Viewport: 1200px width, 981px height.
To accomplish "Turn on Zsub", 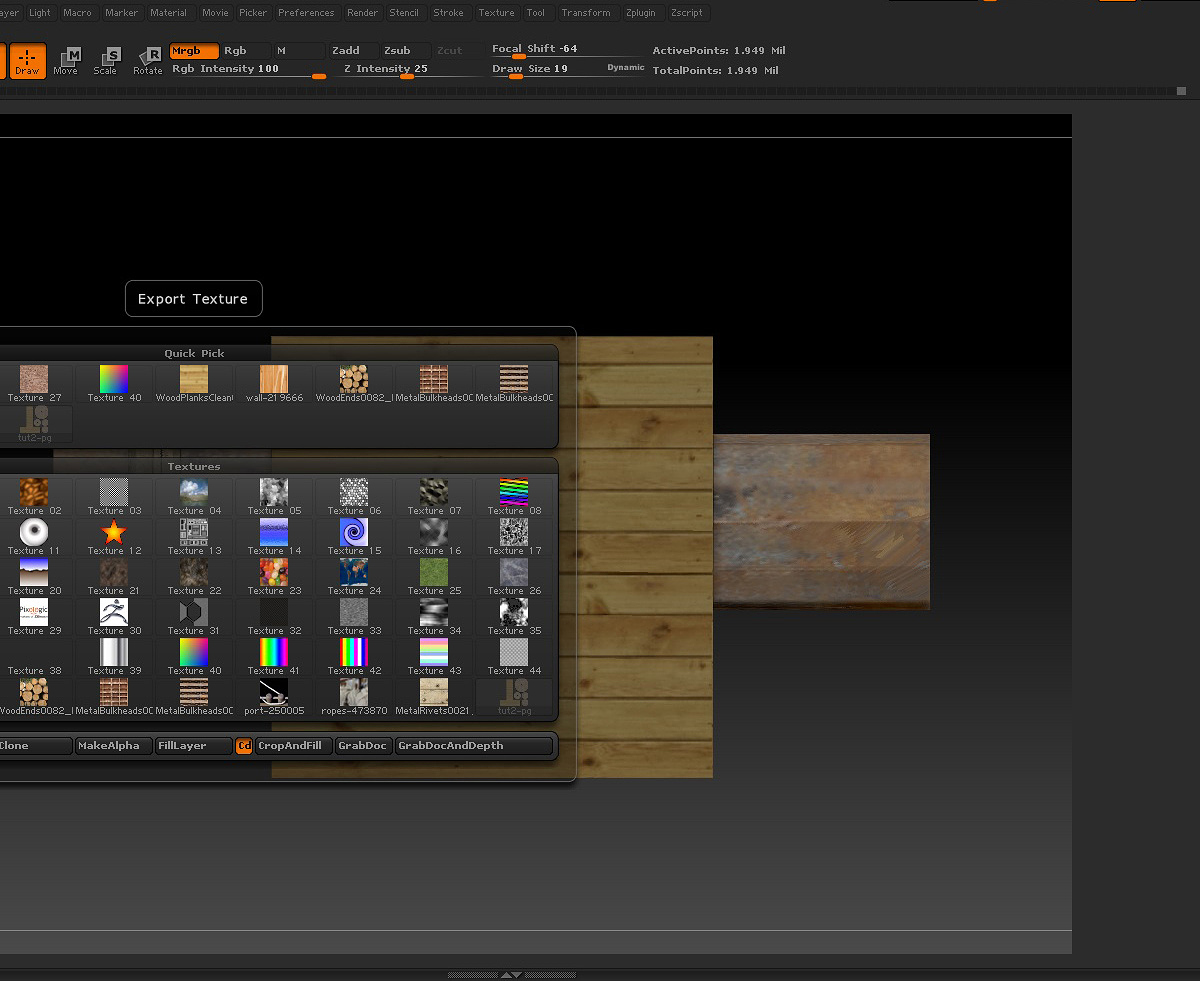I will tap(404, 51).
